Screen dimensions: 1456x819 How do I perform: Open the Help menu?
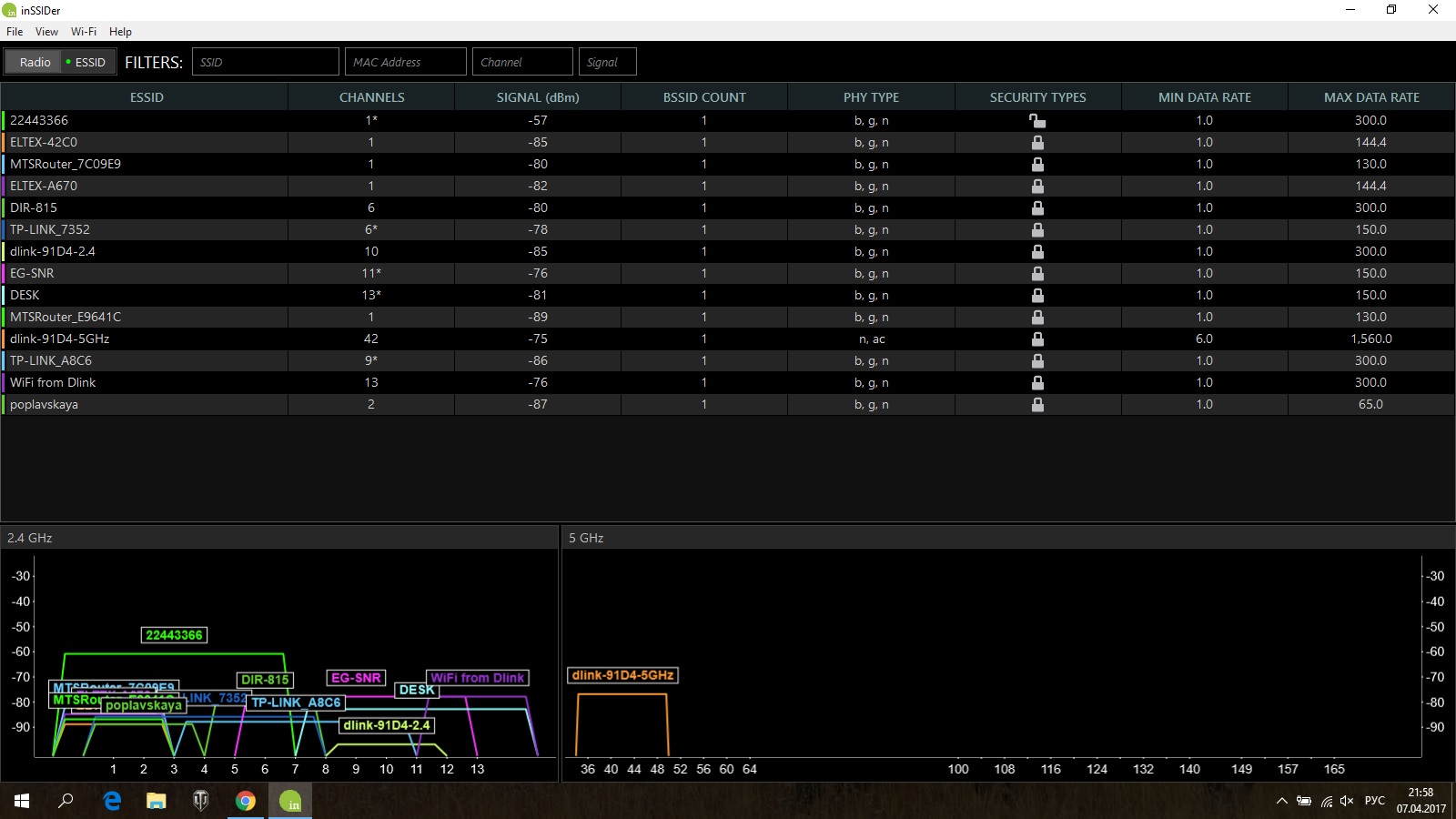click(120, 31)
